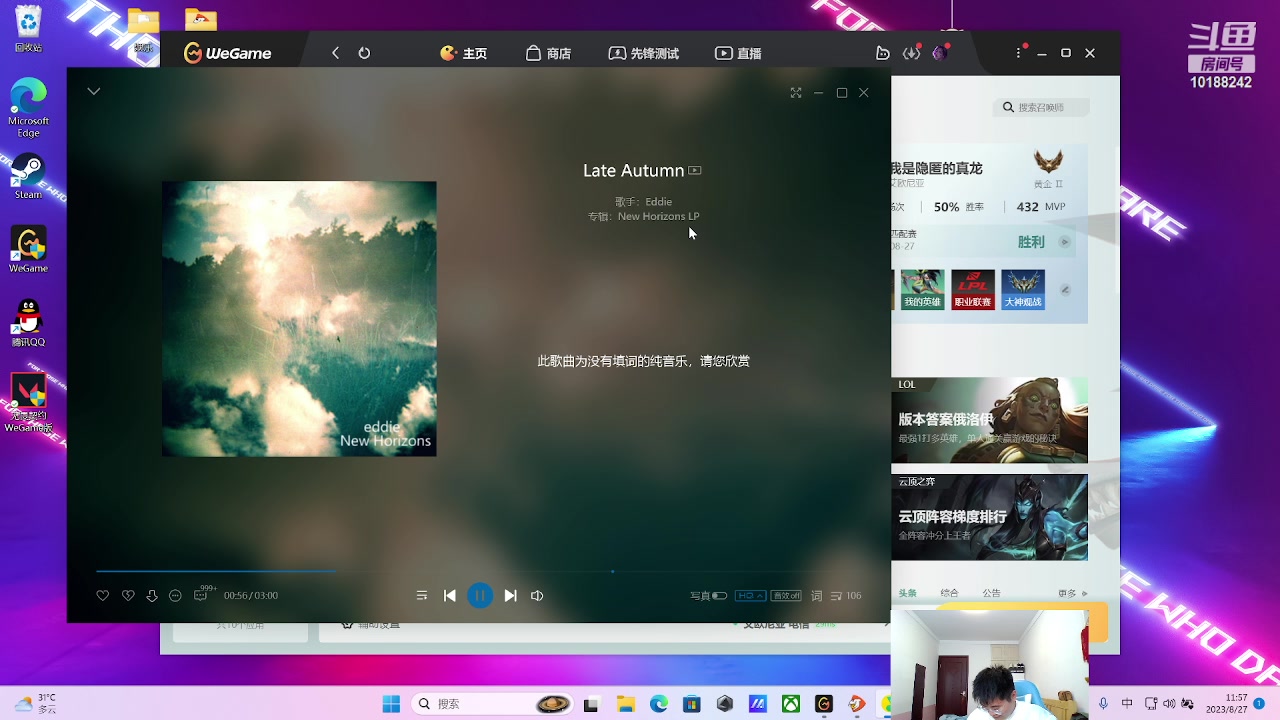Enter fullscreen mode in music player
The width and height of the screenshot is (1280, 720).
pos(796,93)
